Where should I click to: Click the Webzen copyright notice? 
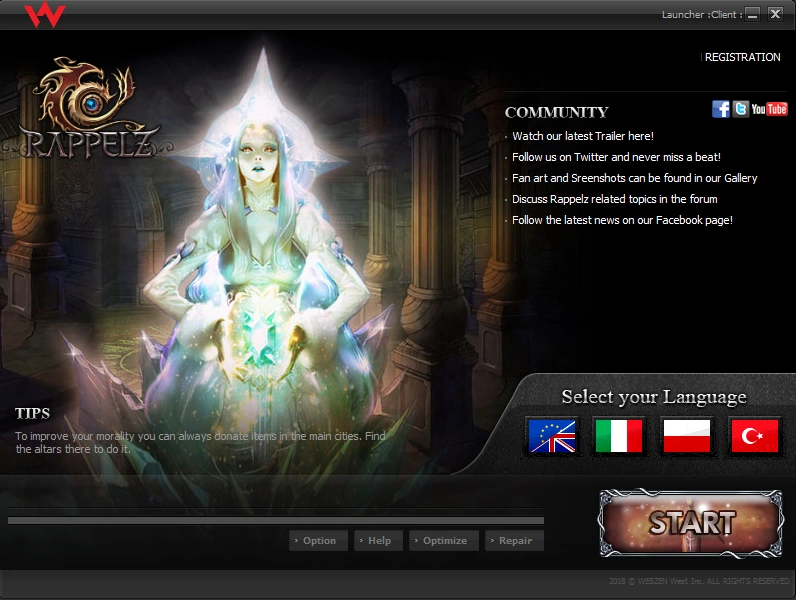click(700, 581)
